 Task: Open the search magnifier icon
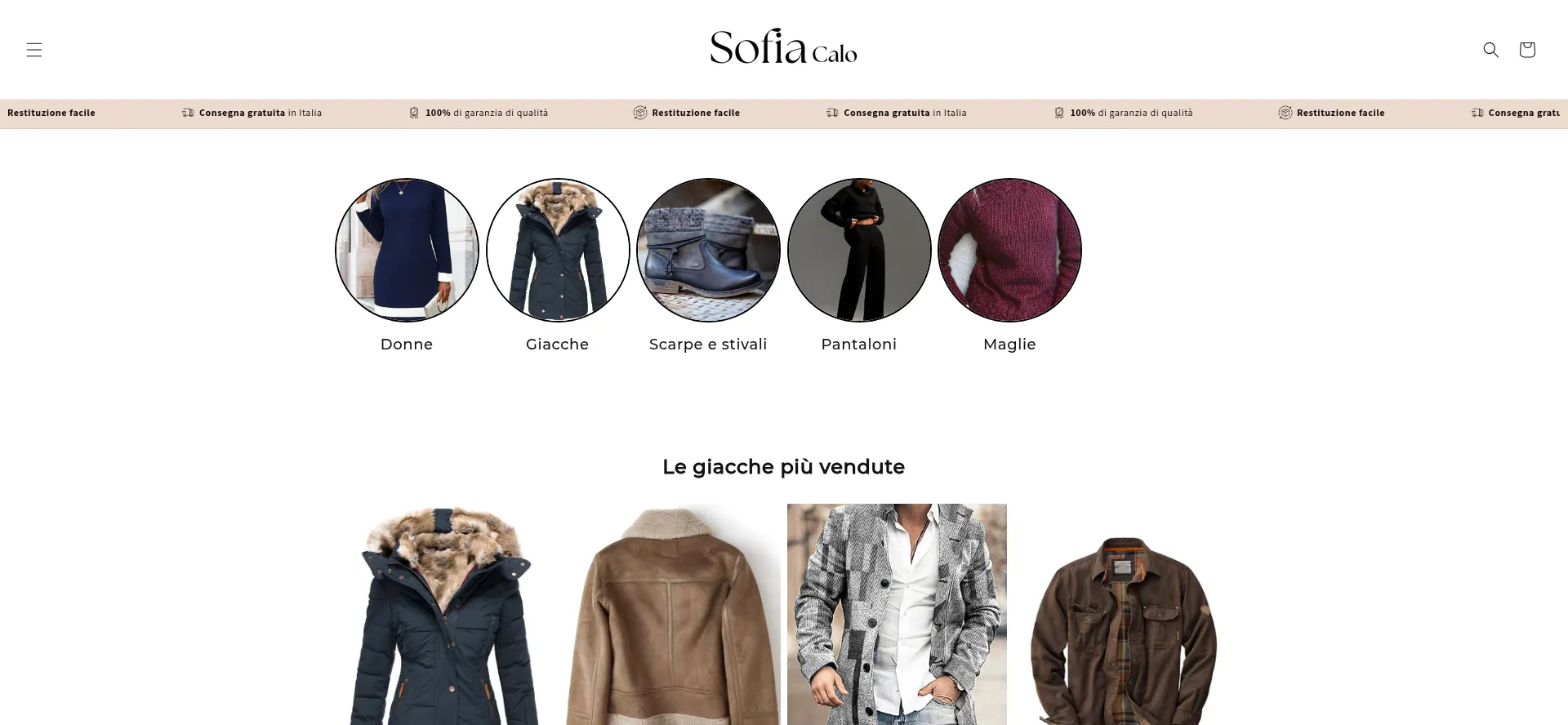(1490, 50)
